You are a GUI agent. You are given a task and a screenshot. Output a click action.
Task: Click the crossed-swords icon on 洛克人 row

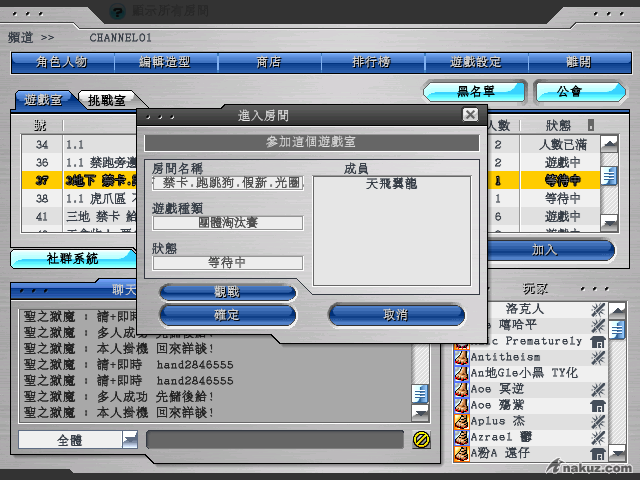[x=598, y=309]
